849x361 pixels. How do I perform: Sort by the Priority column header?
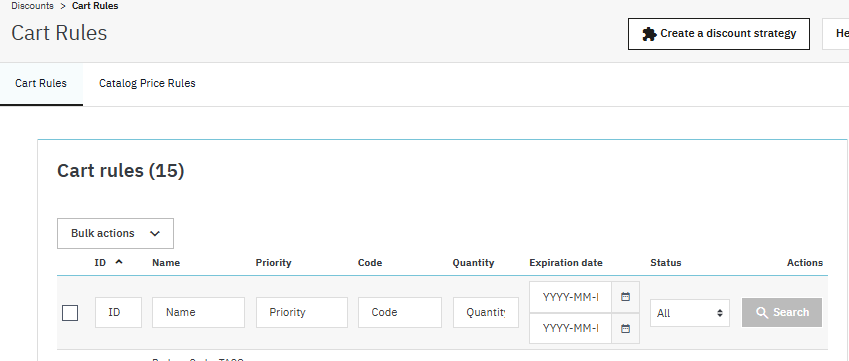coord(273,262)
